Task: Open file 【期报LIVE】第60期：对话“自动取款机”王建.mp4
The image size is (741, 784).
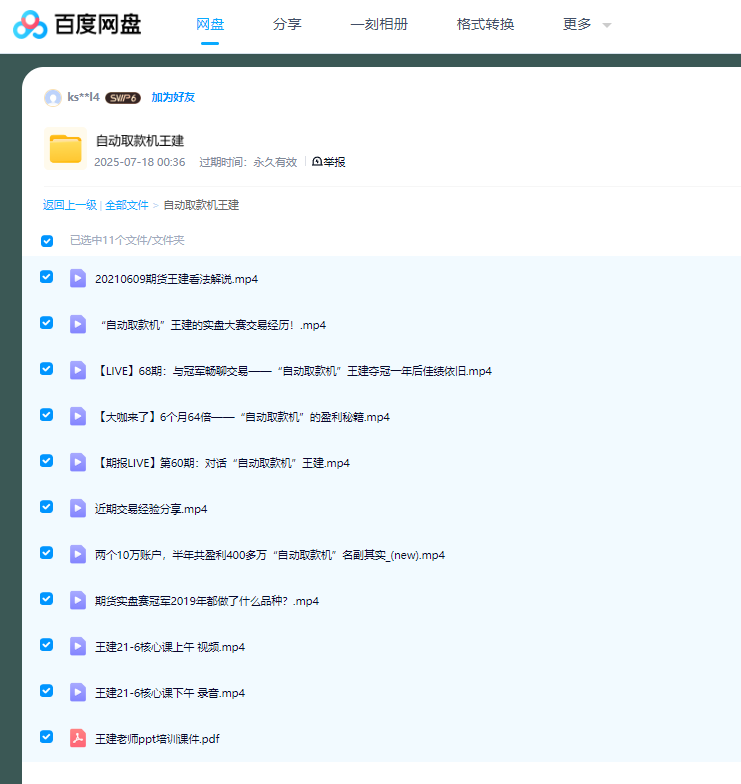Action: [x=222, y=463]
